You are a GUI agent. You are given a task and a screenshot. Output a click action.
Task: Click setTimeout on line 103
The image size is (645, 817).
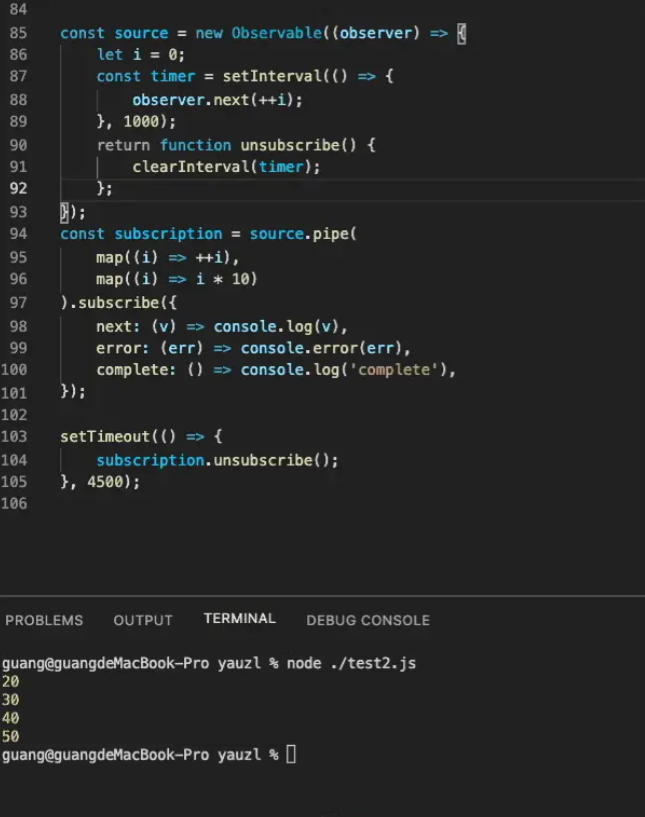105,436
